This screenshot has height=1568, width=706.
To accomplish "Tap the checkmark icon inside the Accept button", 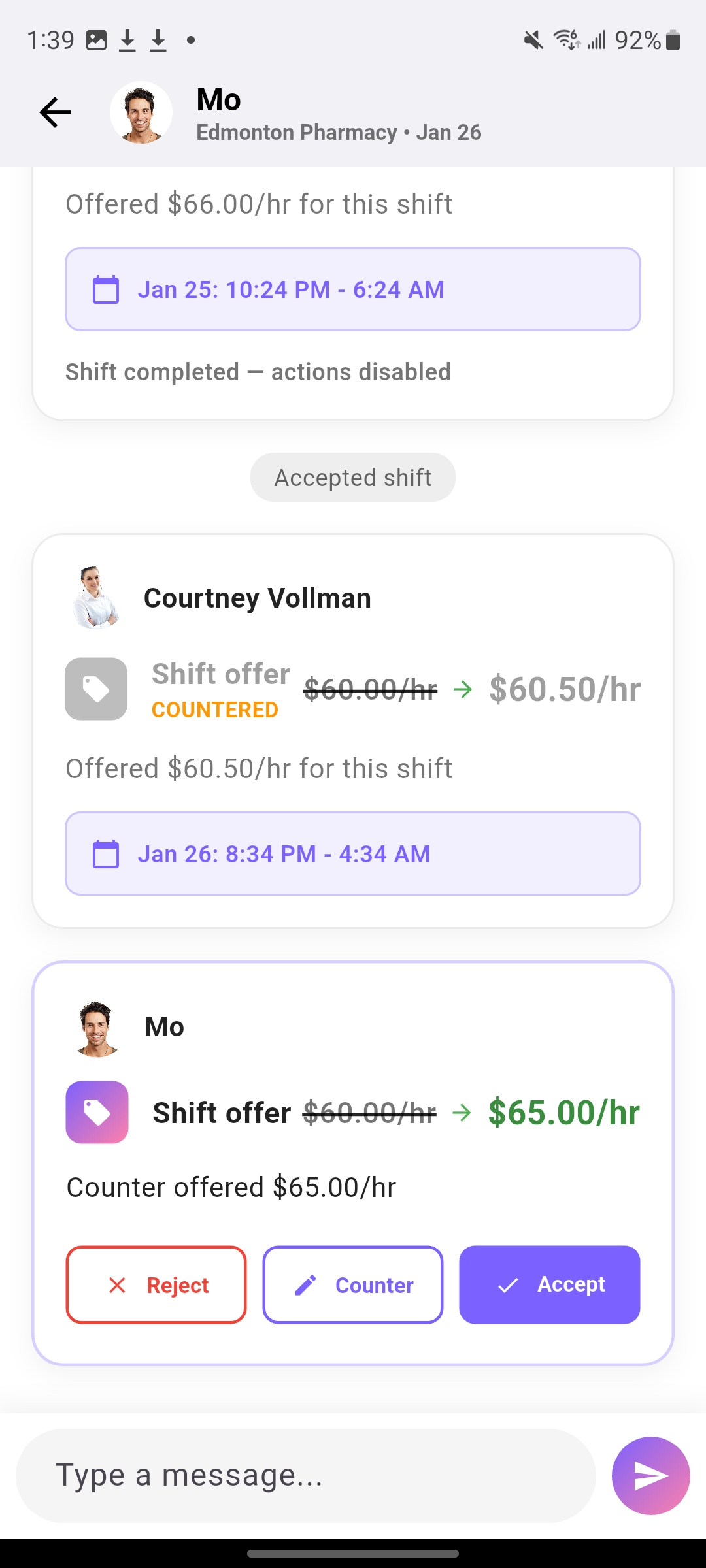I will point(509,1284).
